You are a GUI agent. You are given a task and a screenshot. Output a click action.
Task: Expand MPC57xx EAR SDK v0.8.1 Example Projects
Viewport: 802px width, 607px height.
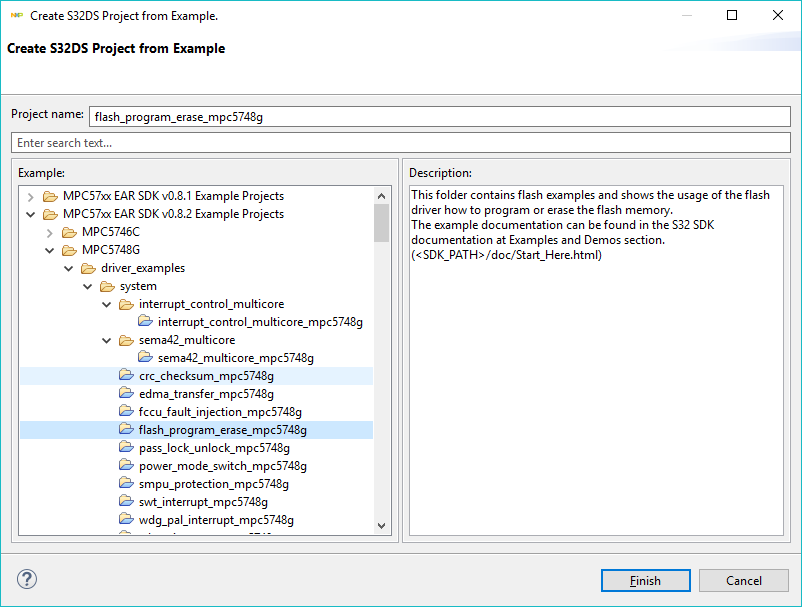pos(31,196)
